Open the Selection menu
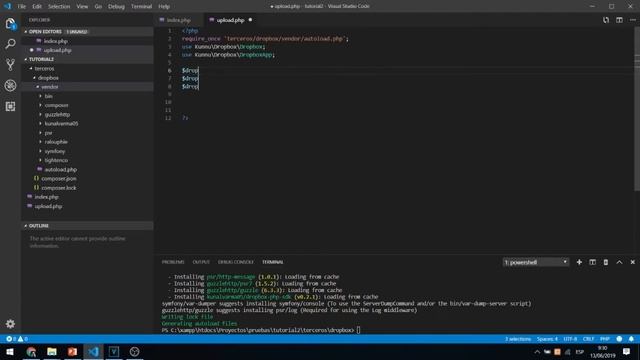The width and height of the screenshot is (640, 360). coord(59,7)
